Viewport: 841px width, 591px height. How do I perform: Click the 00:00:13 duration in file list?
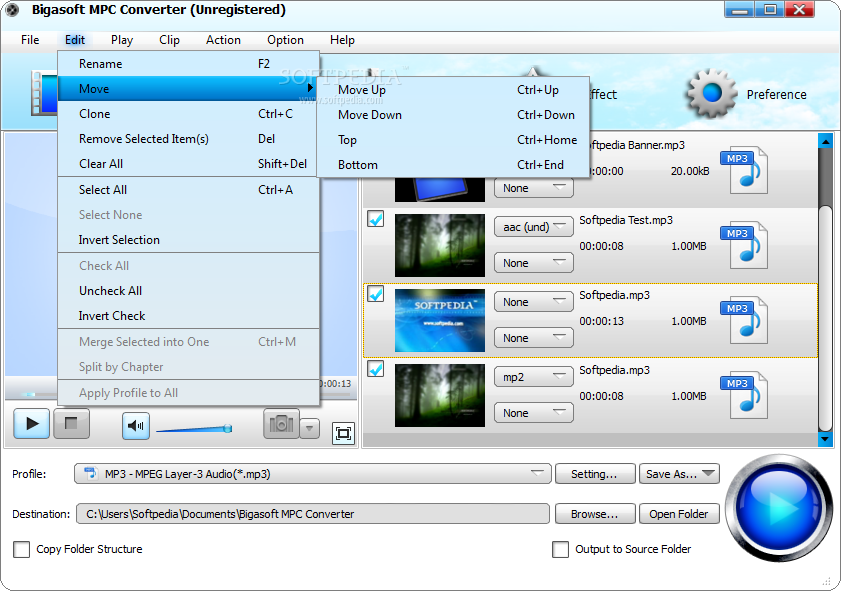pos(601,321)
